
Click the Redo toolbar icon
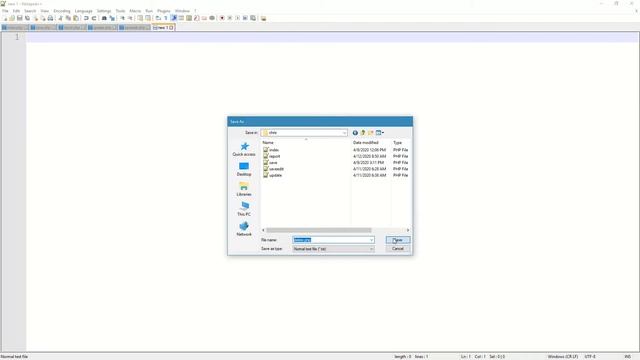[94, 18]
